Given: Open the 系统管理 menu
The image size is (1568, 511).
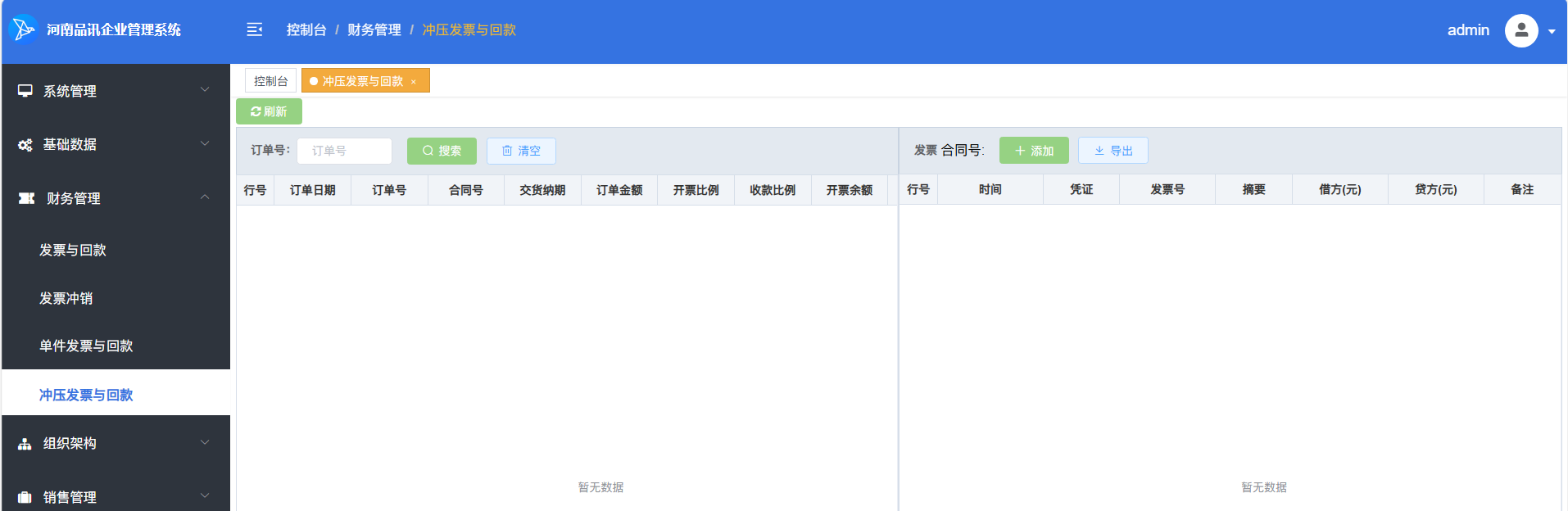Looking at the screenshot, I should click(116, 91).
